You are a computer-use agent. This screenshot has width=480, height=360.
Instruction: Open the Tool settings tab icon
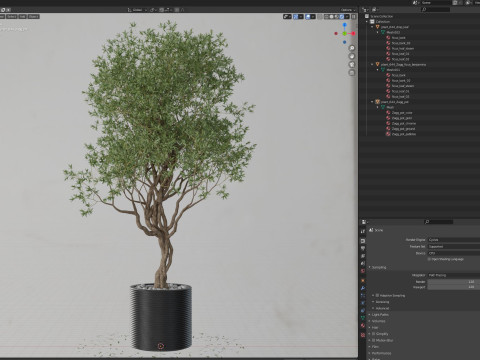(363, 231)
